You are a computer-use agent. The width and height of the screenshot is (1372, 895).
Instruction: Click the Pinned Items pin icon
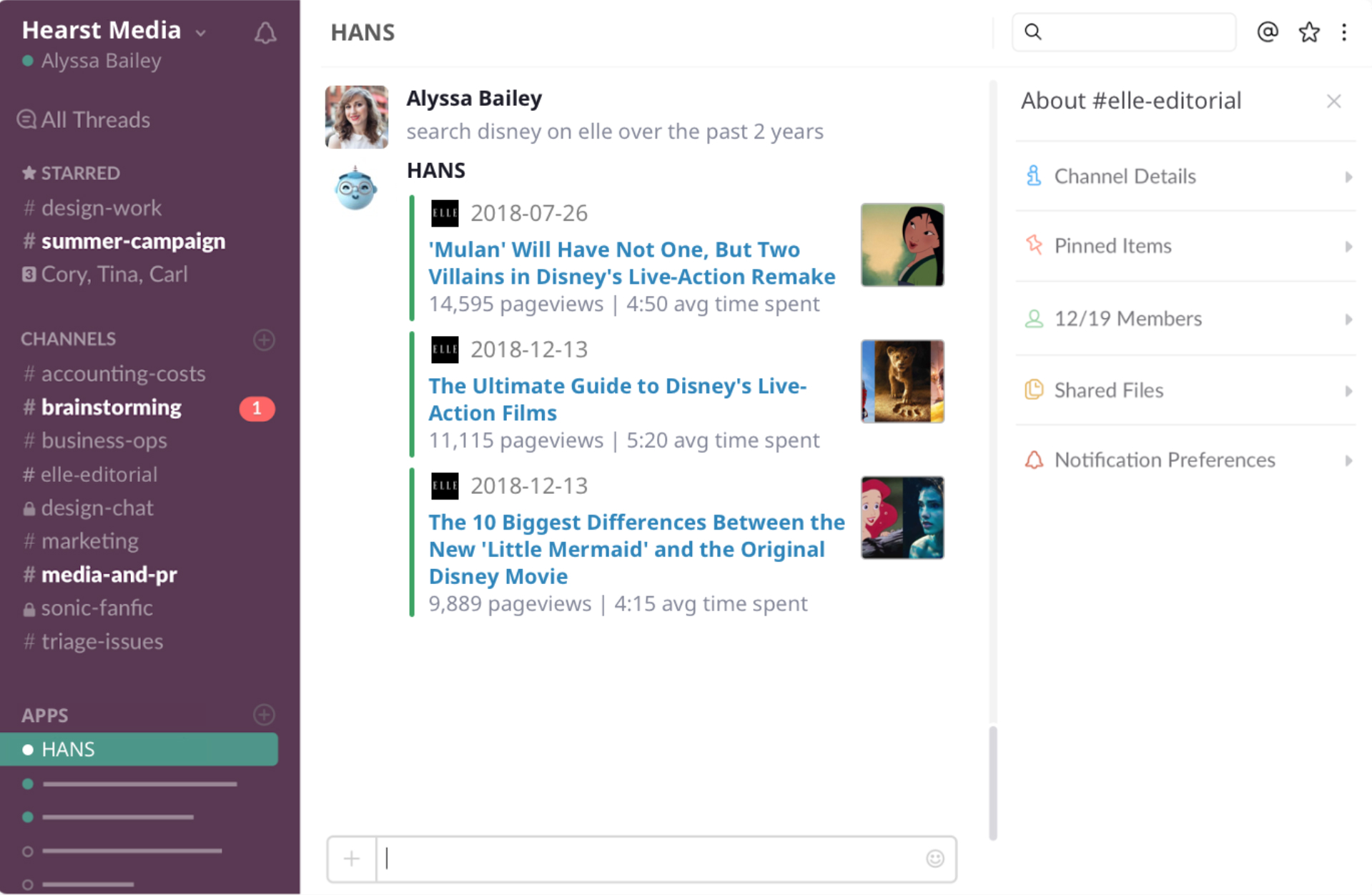click(x=1034, y=245)
